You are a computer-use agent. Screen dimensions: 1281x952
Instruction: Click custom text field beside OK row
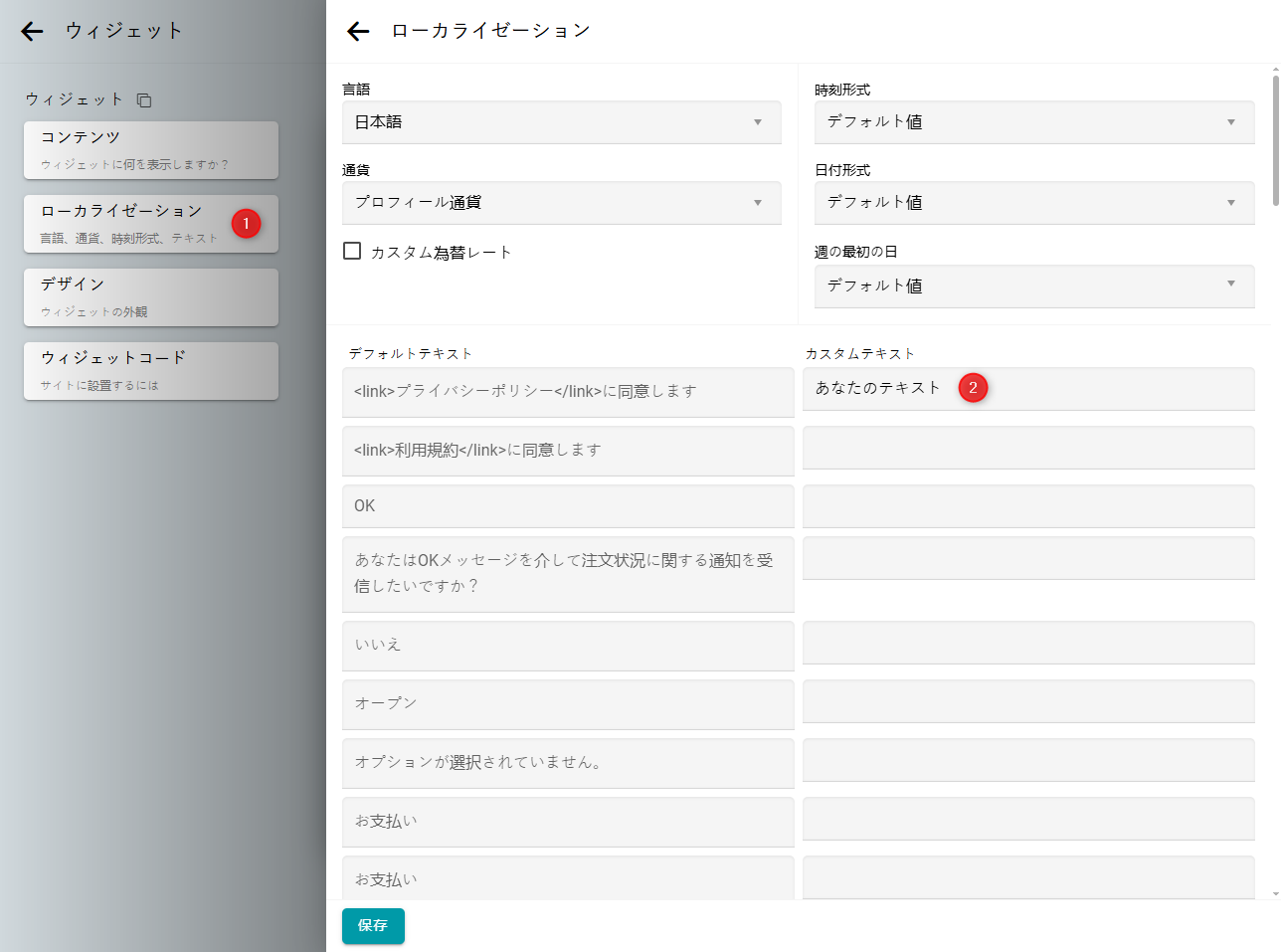[1027, 506]
